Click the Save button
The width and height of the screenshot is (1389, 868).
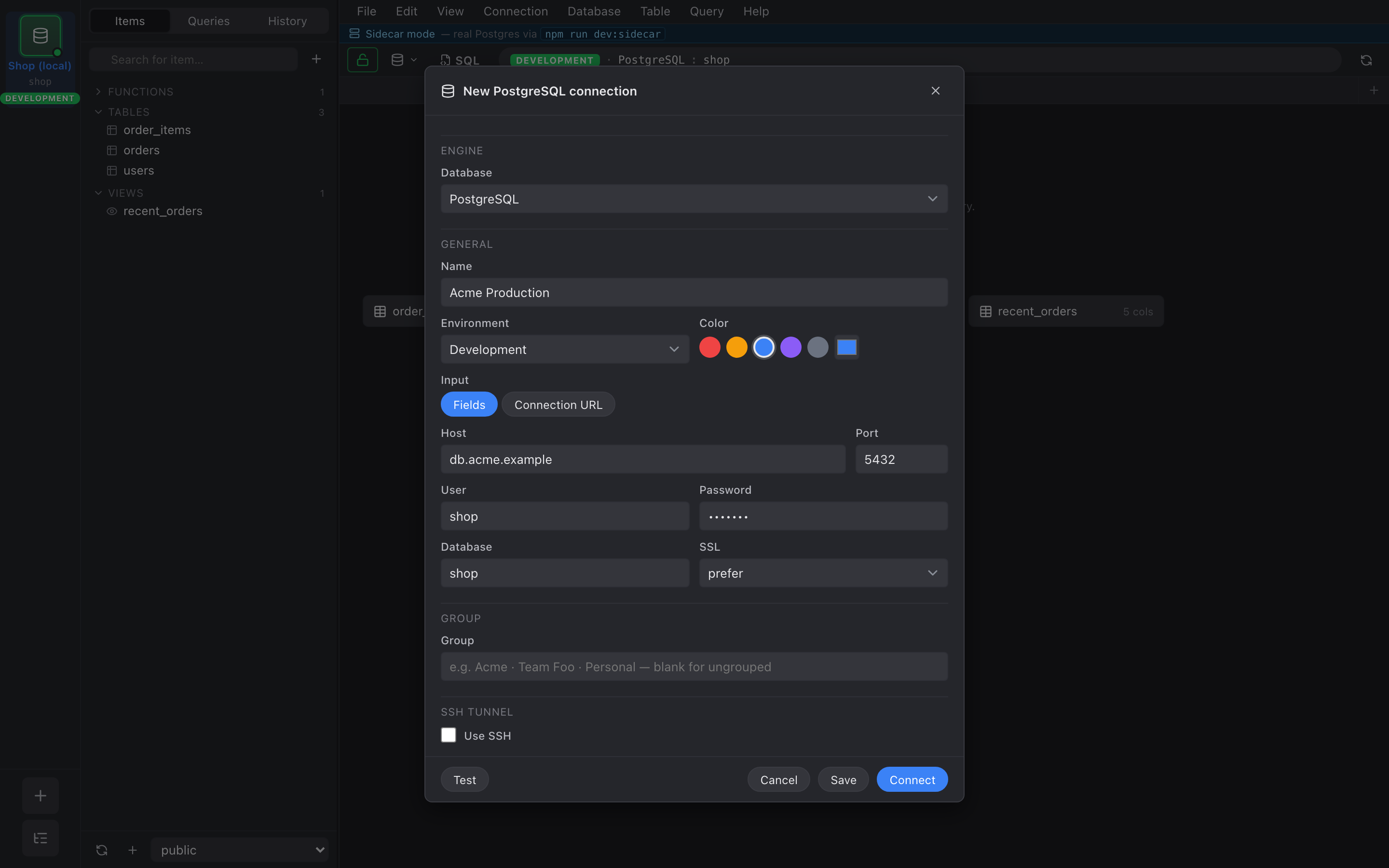click(843, 780)
